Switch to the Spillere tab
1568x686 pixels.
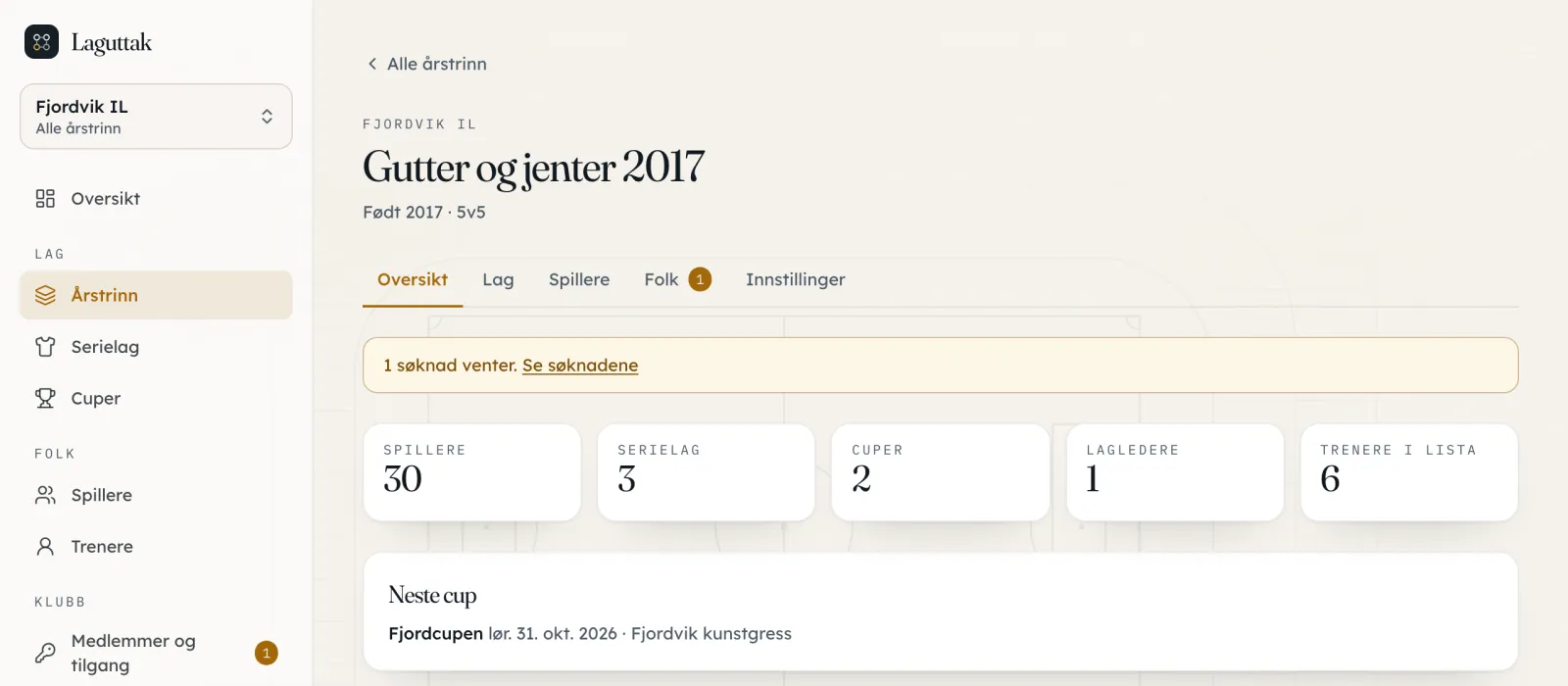click(579, 280)
